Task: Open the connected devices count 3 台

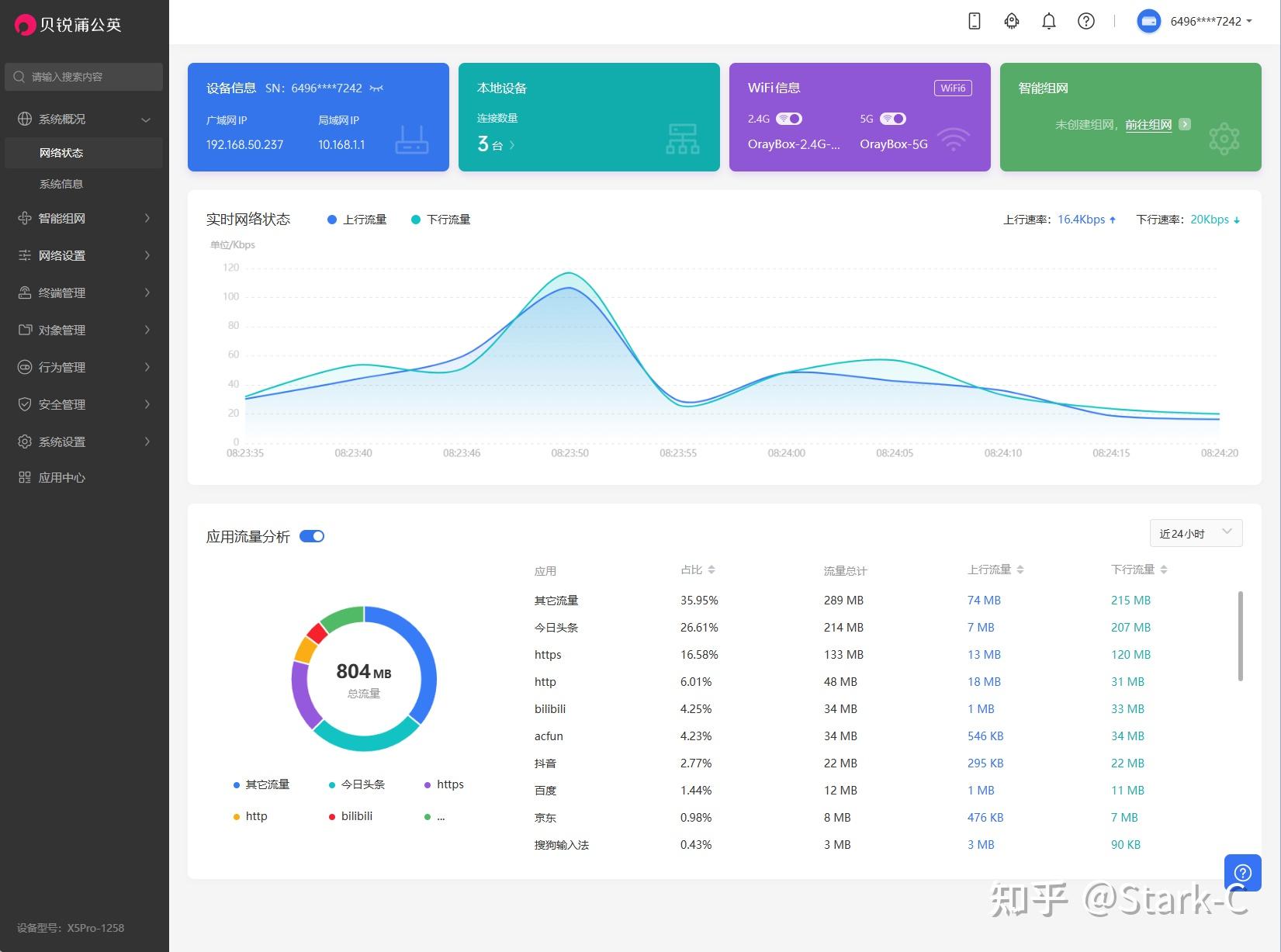Action: point(496,144)
